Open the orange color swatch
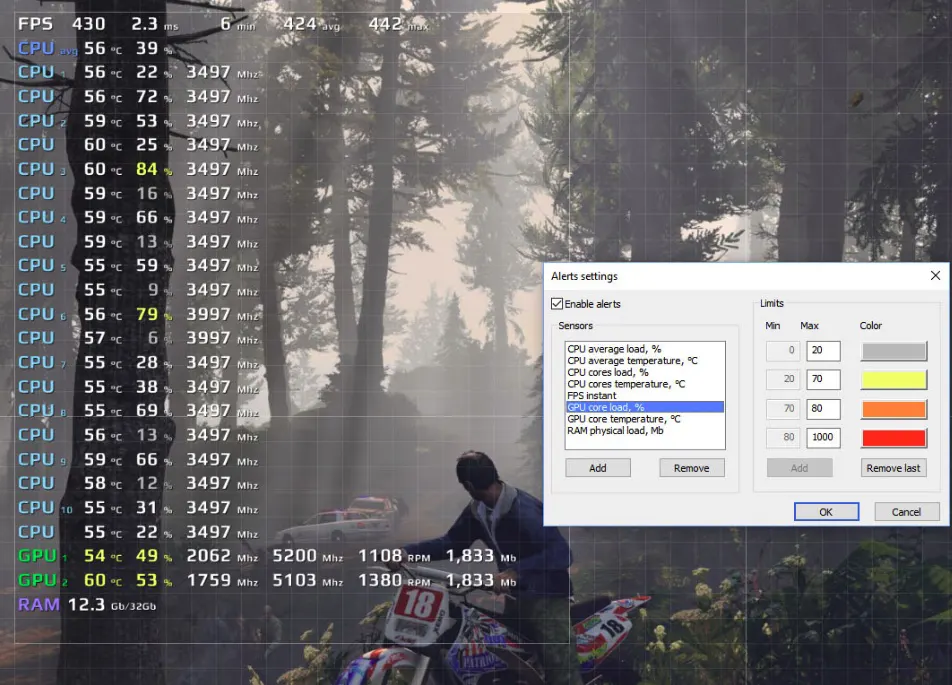952x685 pixels. click(894, 409)
